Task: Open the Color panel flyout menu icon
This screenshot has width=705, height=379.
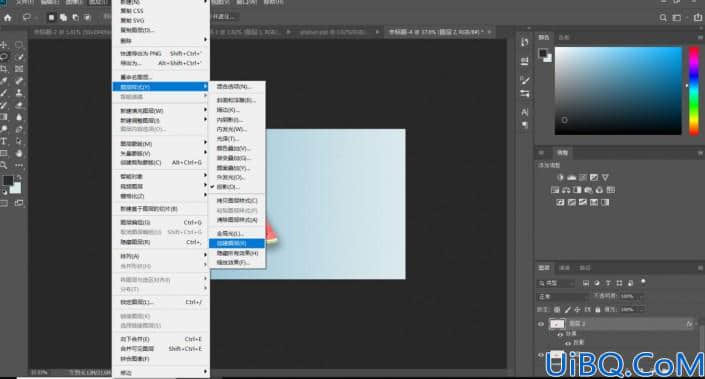Action: click(x=700, y=37)
